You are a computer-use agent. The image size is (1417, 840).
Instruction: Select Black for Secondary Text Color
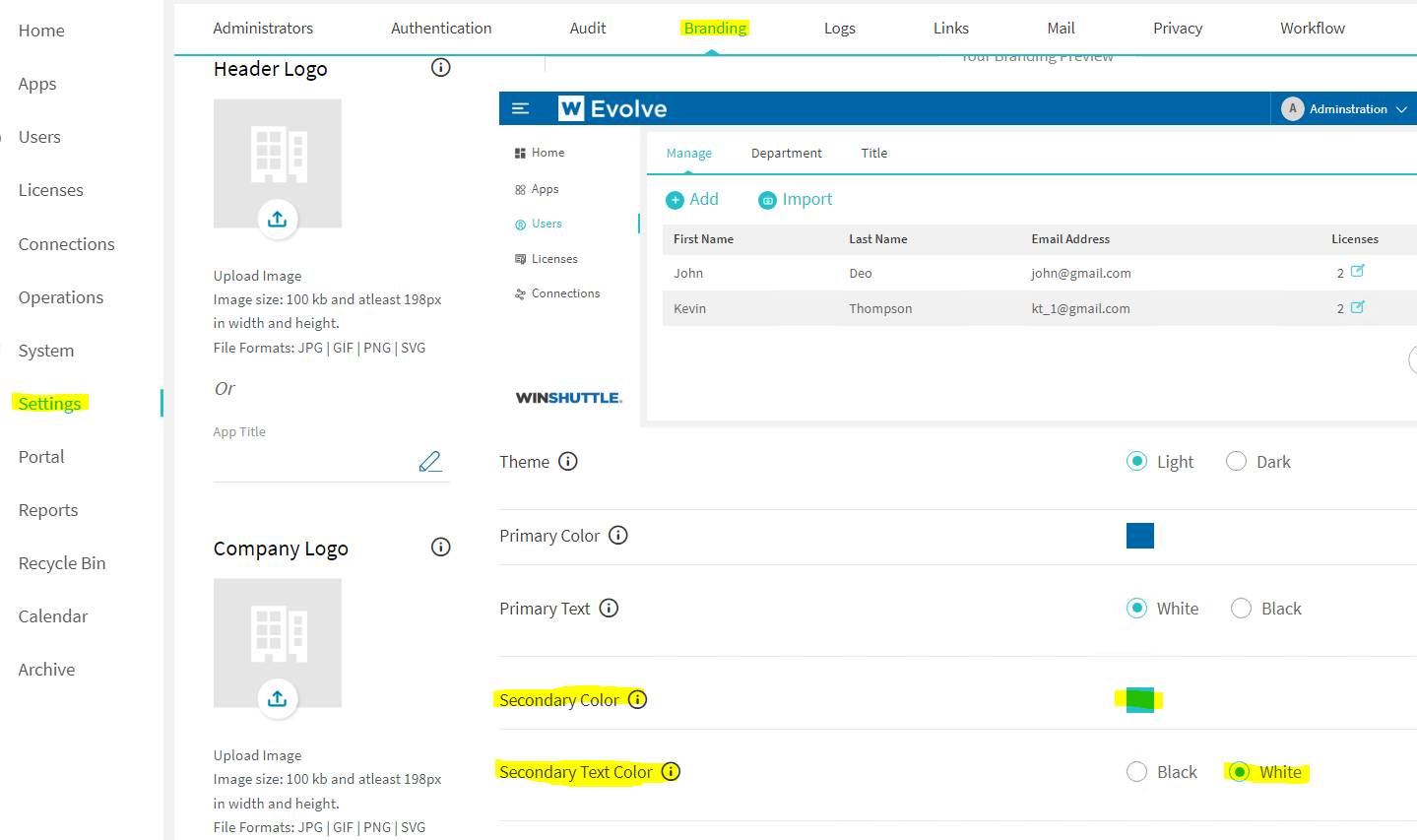click(1137, 772)
